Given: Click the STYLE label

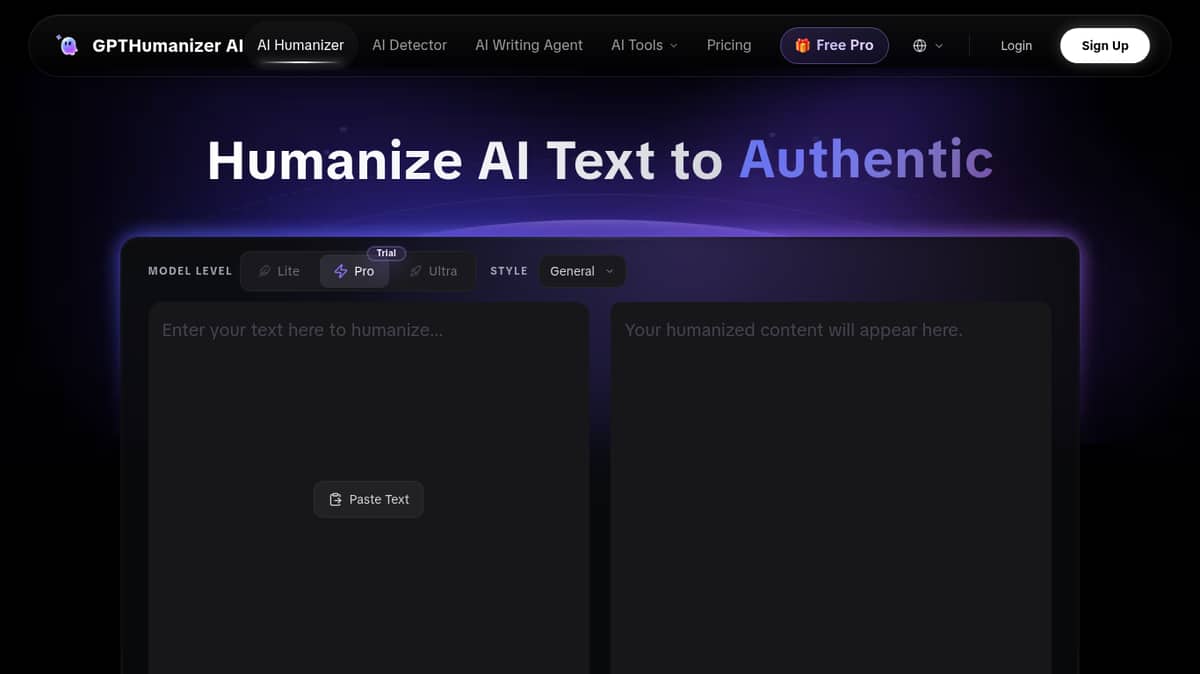Looking at the screenshot, I should pyautogui.click(x=509, y=271).
